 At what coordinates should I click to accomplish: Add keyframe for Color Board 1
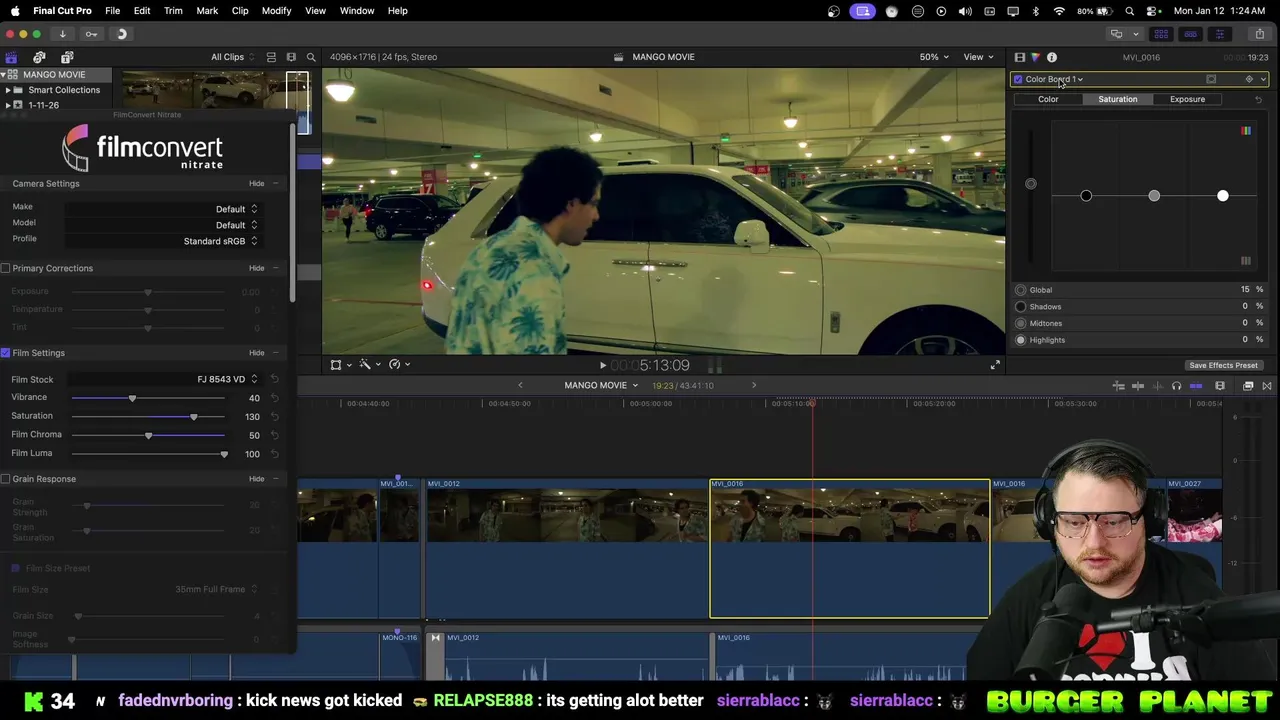pyautogui.click(x=1249, y=79)
